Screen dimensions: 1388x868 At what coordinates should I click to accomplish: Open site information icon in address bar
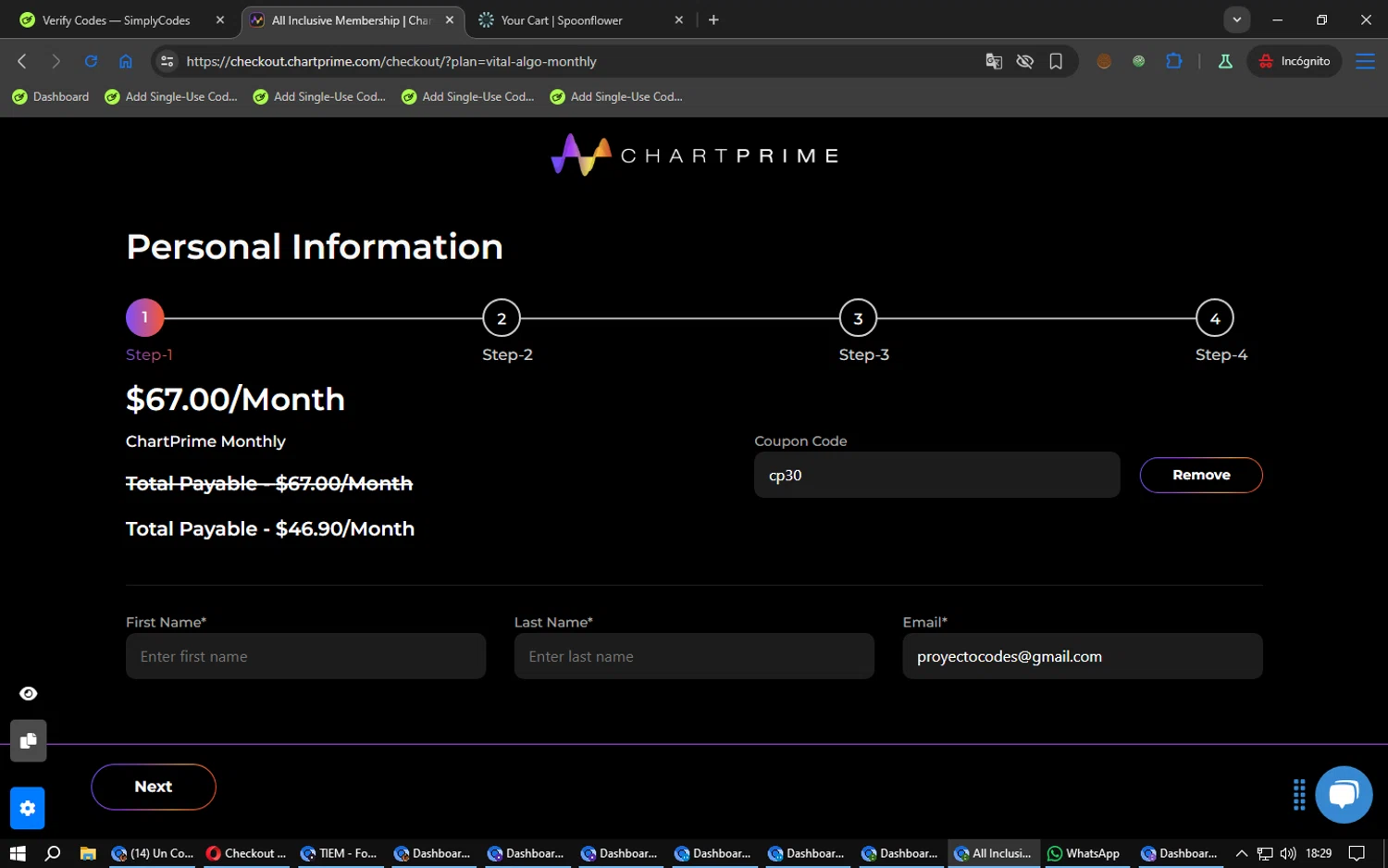point(167,61)
